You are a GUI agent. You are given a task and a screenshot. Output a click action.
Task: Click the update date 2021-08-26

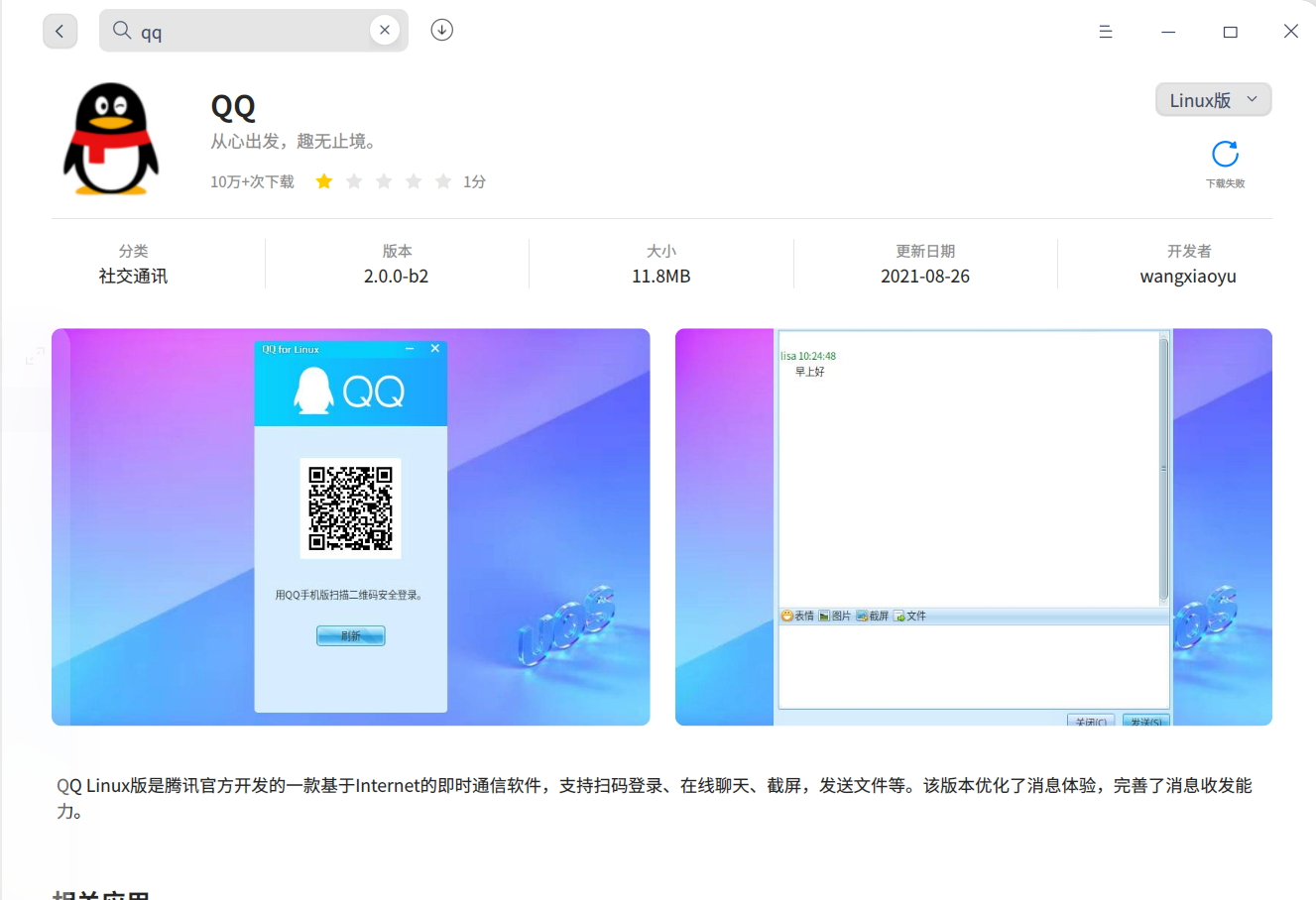click(925, 277)
